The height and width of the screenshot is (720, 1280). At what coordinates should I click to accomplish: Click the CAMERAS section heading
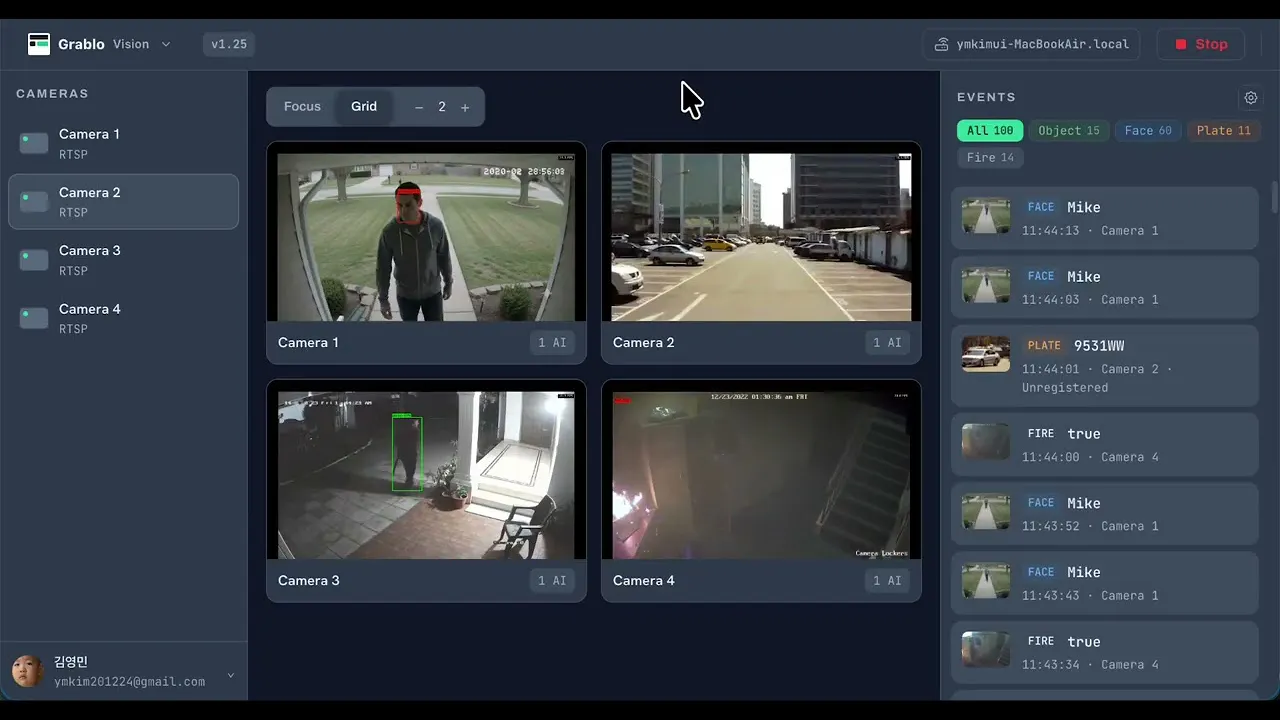coord(52,93)
